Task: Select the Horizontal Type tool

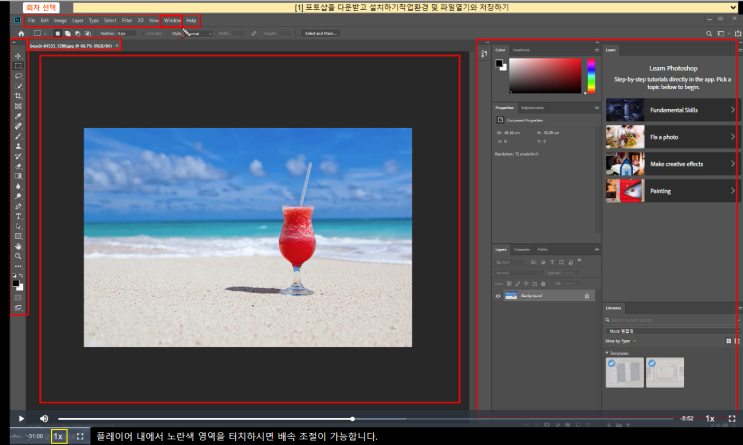Action: pos(18,215)
